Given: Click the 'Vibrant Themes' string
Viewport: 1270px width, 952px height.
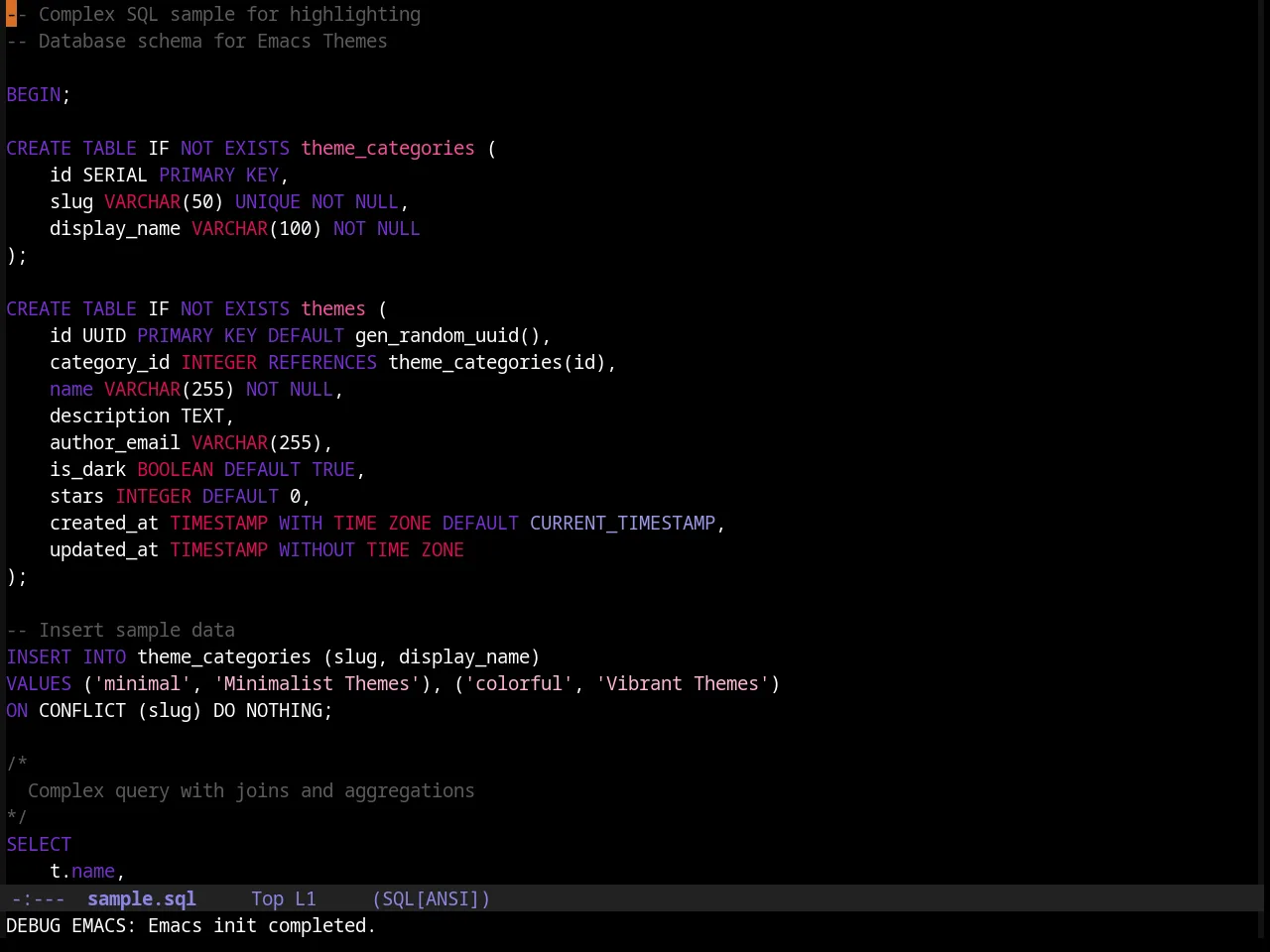Looking at the screenshot, I should click(x=683, y=683).
